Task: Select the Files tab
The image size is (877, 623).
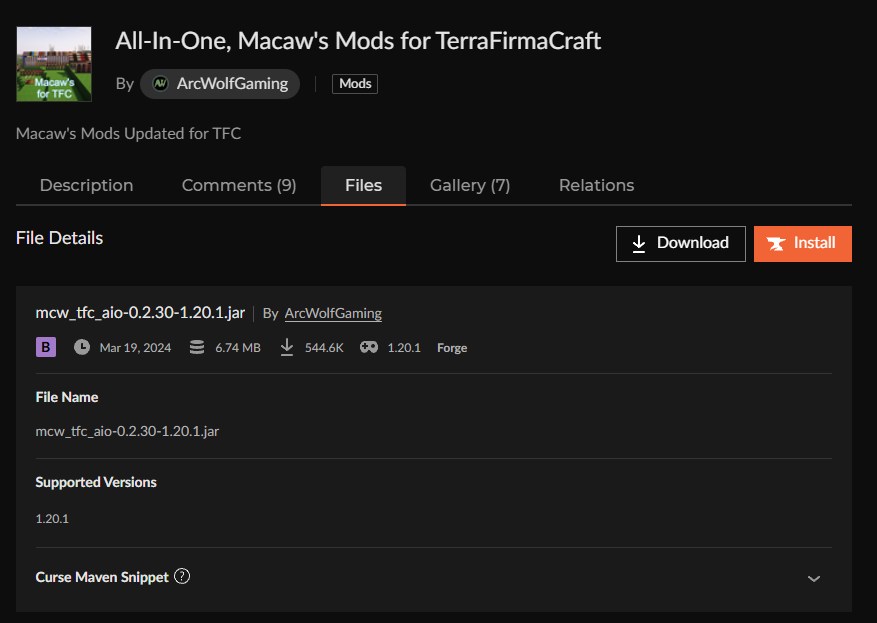Action: click(363, 185)
